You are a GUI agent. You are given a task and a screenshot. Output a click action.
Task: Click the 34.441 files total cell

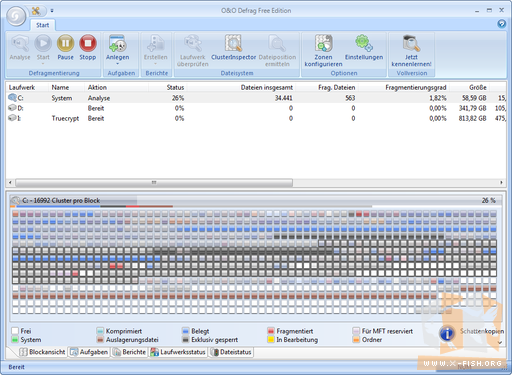(x=283, y=98)
